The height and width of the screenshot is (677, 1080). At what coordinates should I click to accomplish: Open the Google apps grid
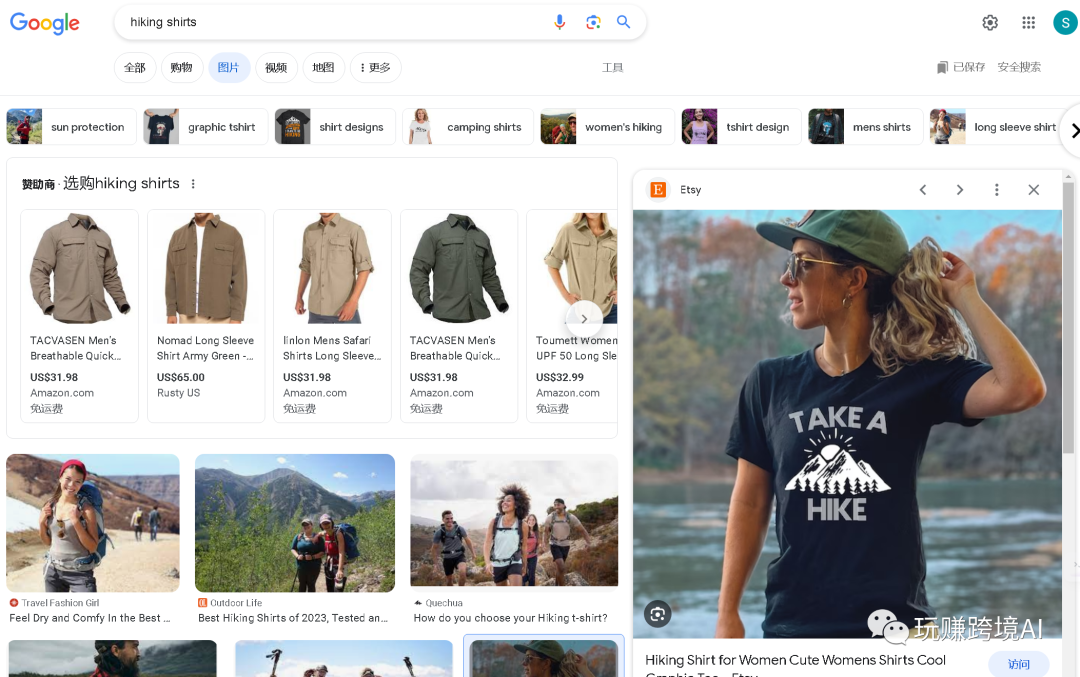pyautogui.click(x=1028, y=22)
